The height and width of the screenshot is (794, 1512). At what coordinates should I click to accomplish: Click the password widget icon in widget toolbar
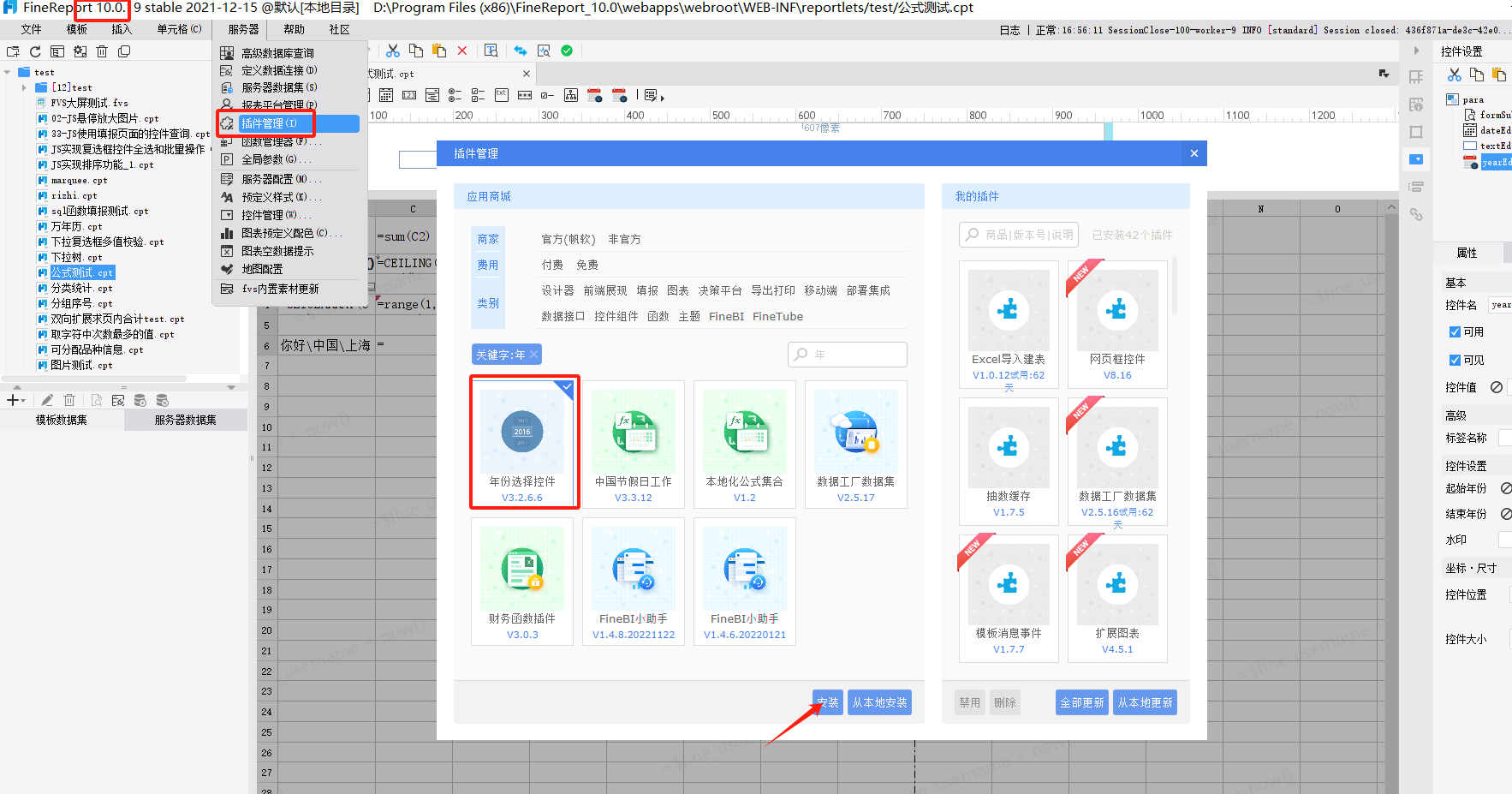point(525,95)
